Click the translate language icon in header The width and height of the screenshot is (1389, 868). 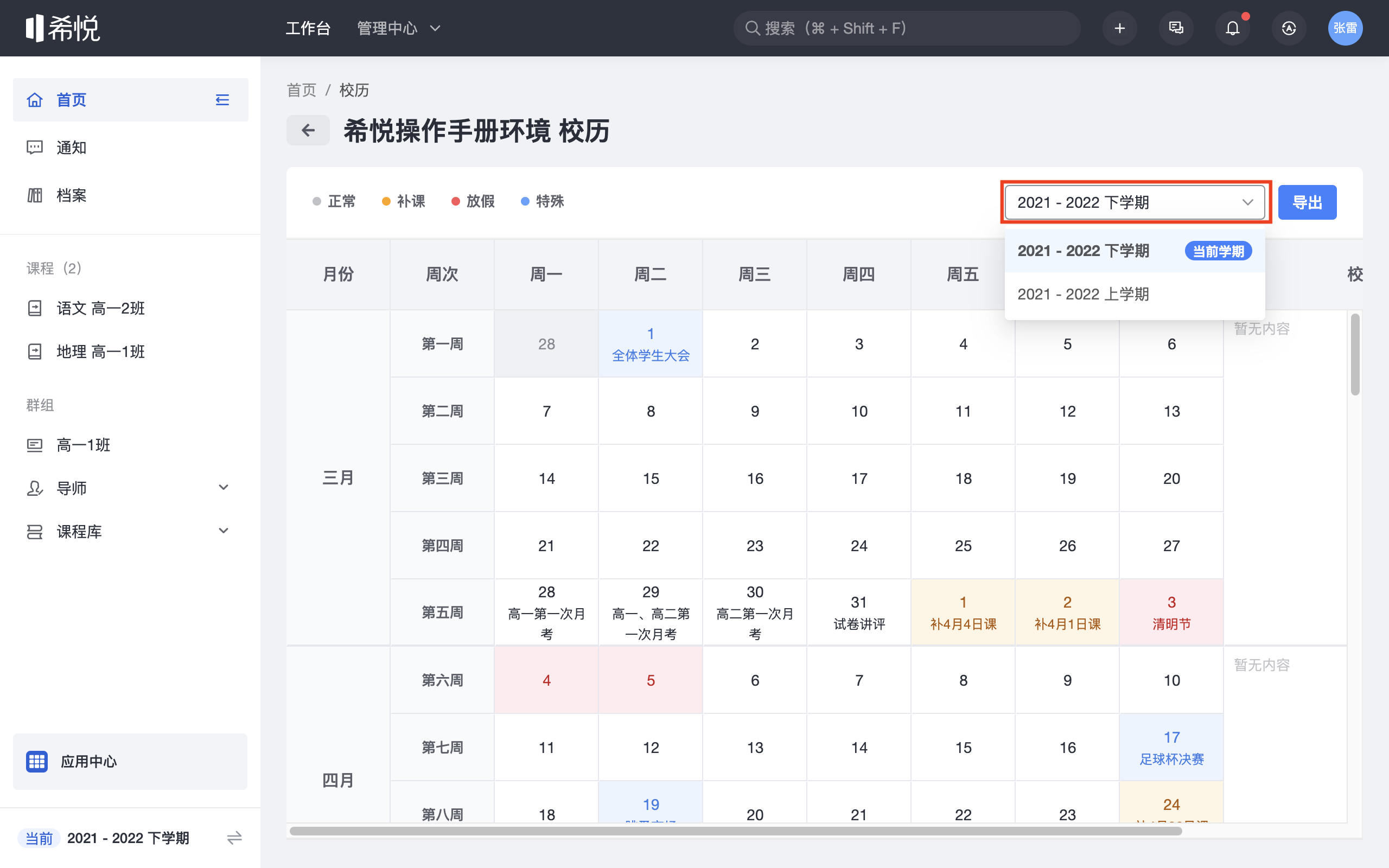coord(1289,28)
